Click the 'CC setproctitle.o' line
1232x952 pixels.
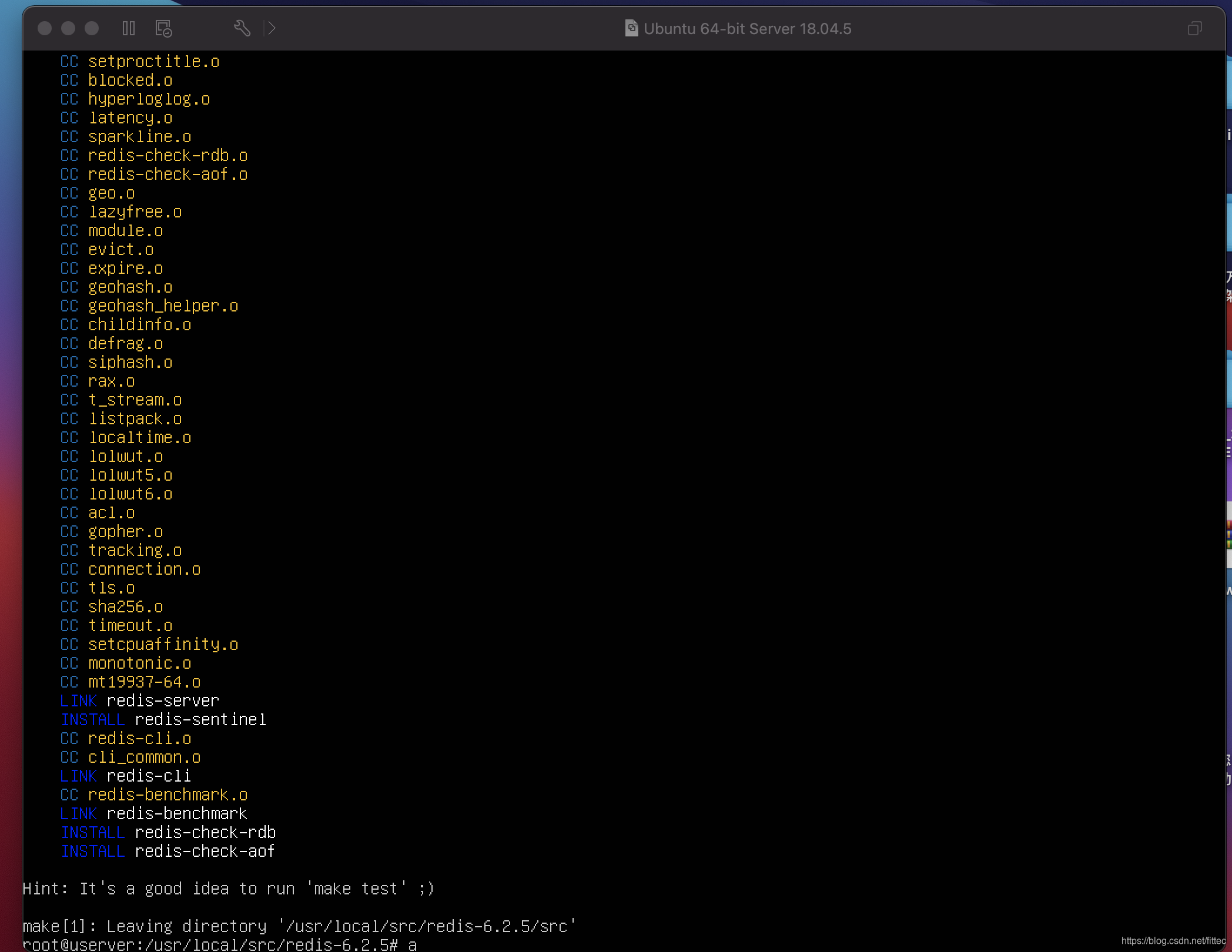coord(140,61)
